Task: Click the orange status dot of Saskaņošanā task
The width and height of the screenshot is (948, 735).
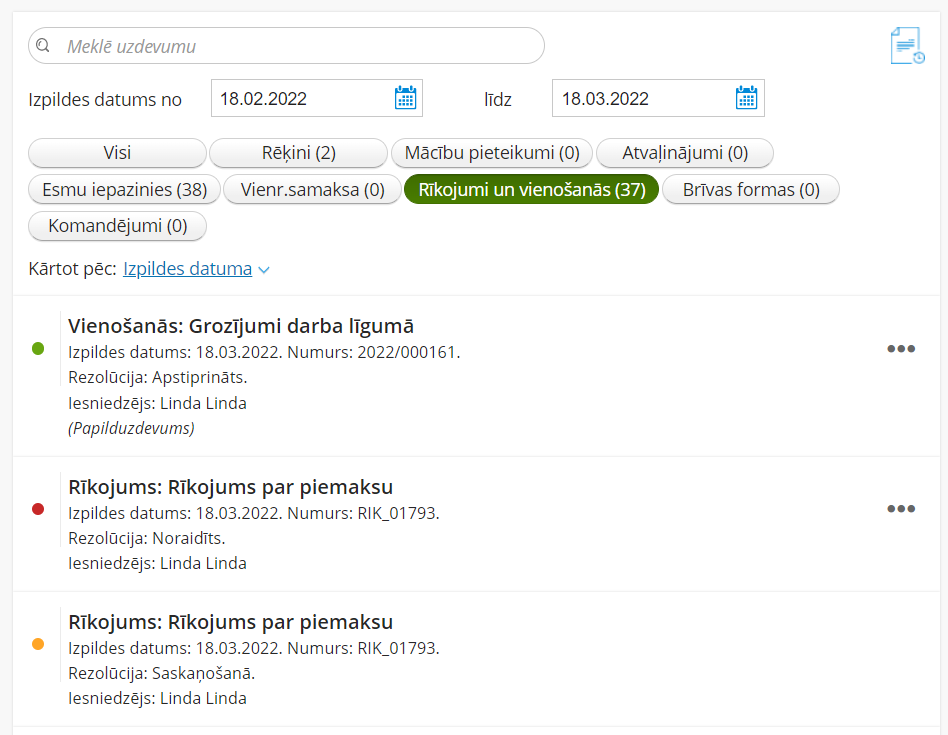Action: [x=38, y=644]
